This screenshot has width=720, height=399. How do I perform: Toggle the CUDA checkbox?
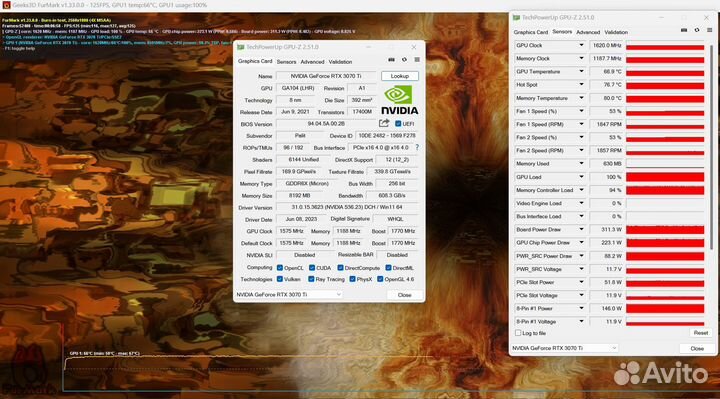coord(312,268)
